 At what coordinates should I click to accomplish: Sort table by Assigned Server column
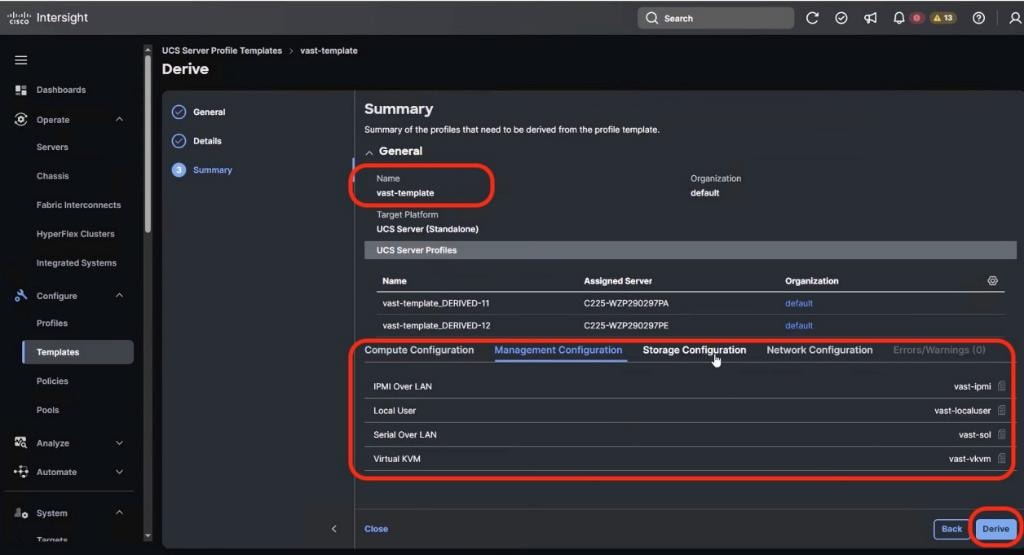click(618, 281)
